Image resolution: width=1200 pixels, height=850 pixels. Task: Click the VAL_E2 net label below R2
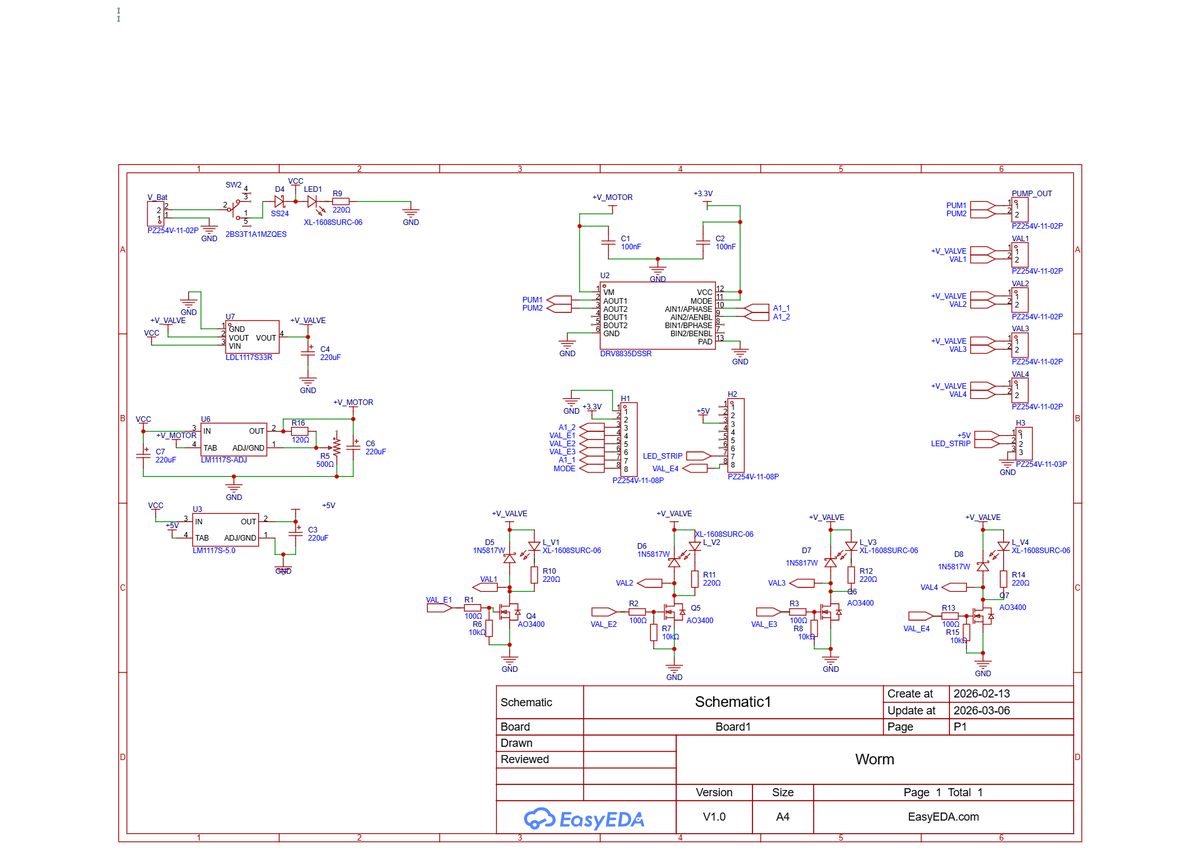pos(604,623)
